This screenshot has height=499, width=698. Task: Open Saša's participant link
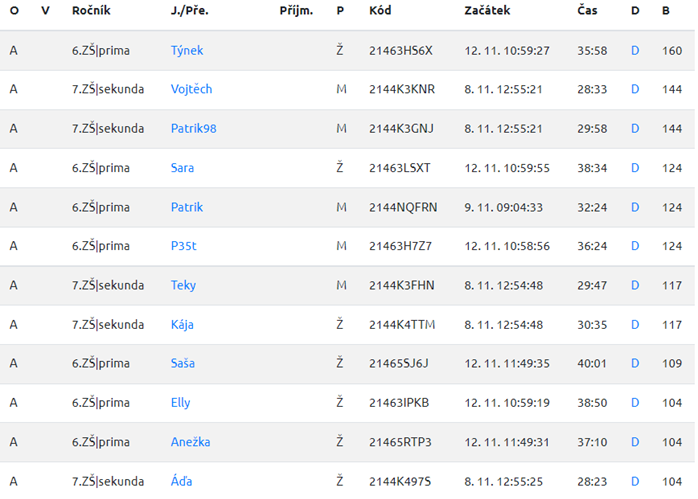coord(183,363)
